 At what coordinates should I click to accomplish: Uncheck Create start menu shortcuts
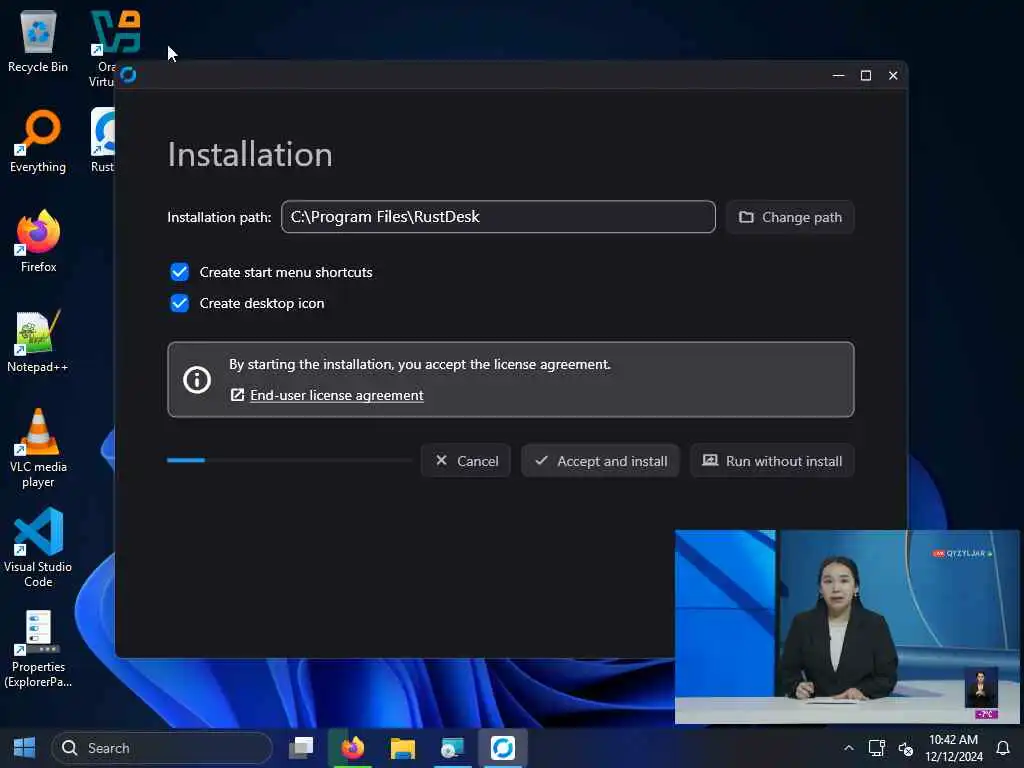click(x=180, y=272)
